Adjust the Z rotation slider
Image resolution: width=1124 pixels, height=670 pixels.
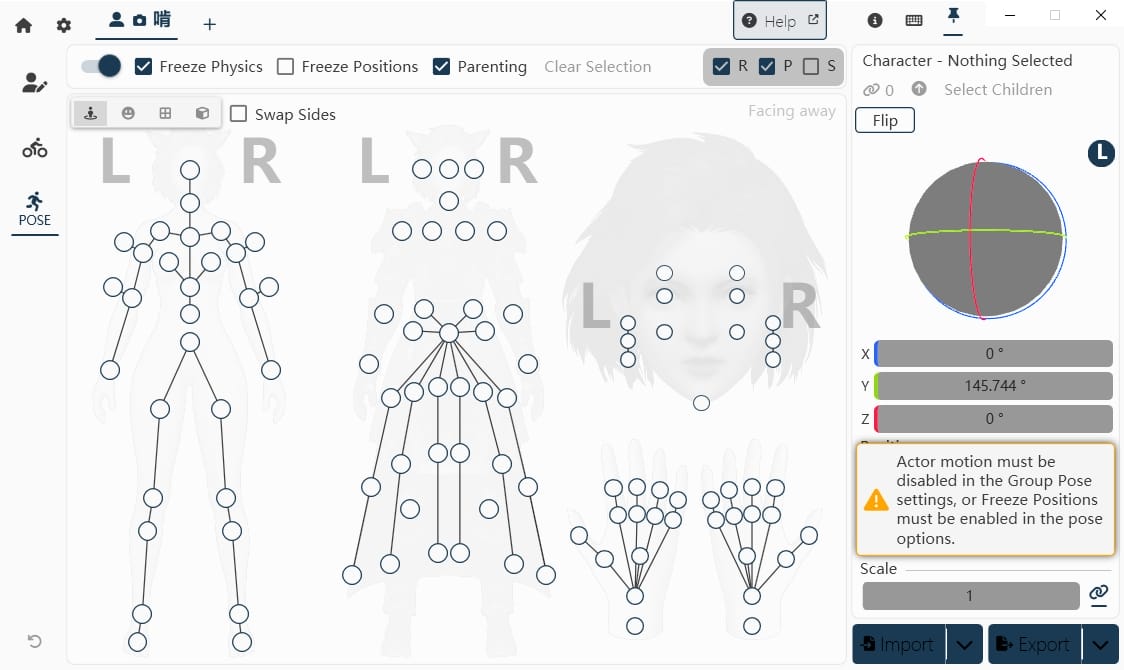(994, 418)
